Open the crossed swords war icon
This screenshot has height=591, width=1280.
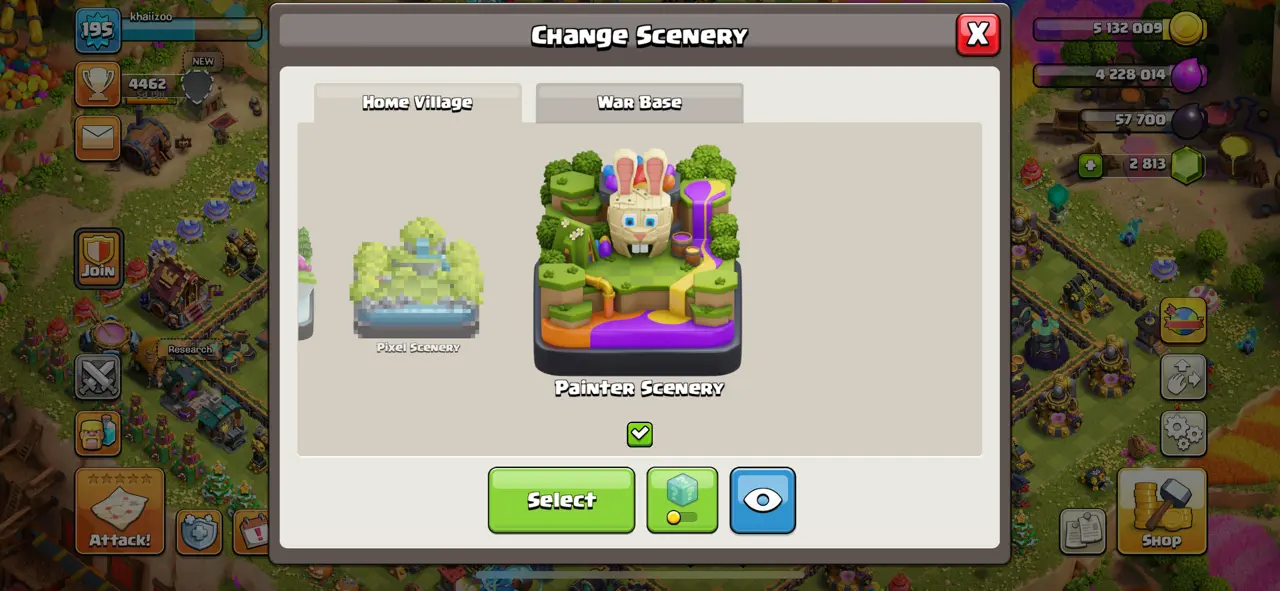(98, 377)
